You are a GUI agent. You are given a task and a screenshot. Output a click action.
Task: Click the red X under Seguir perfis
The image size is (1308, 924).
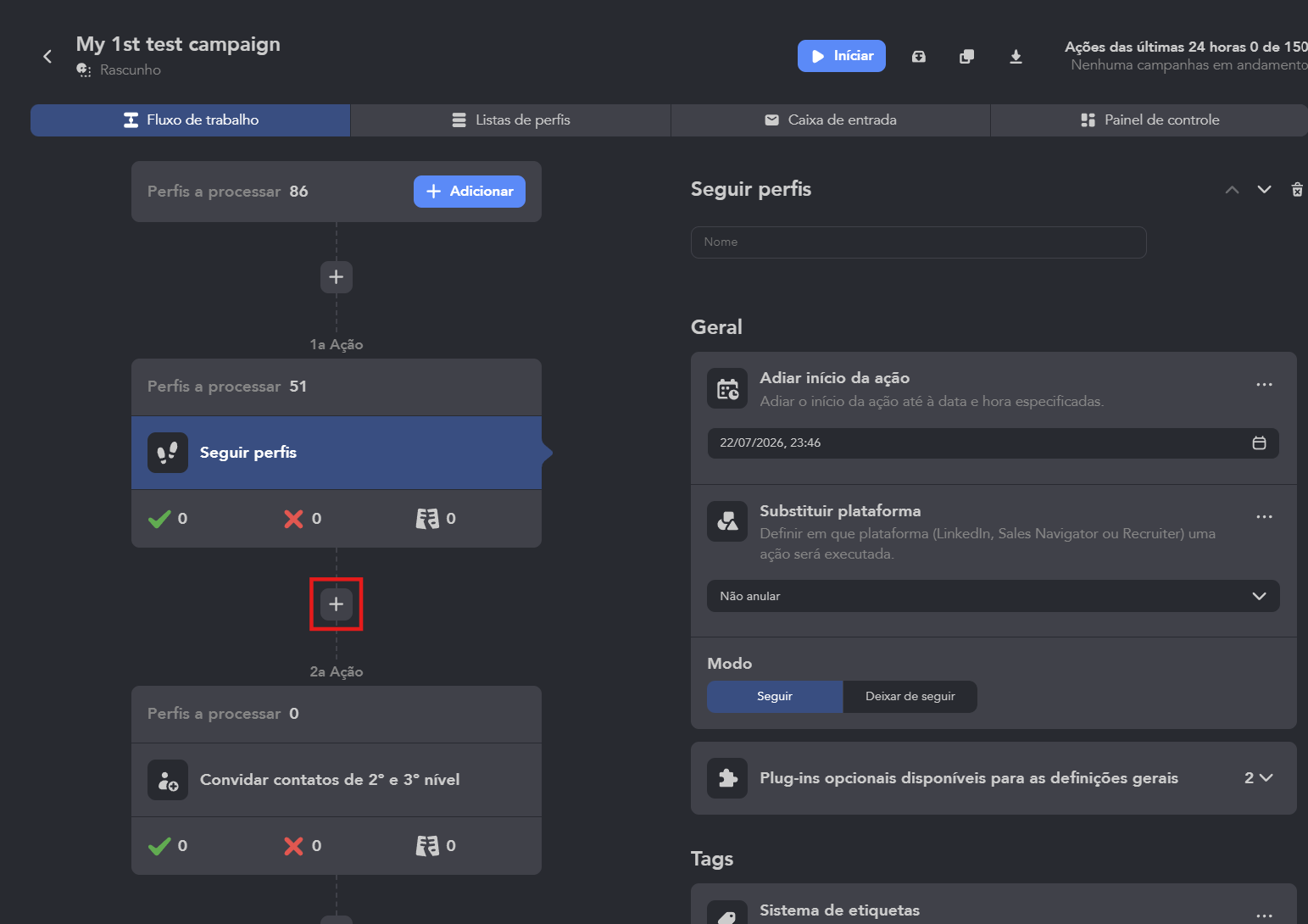[293, 519]
